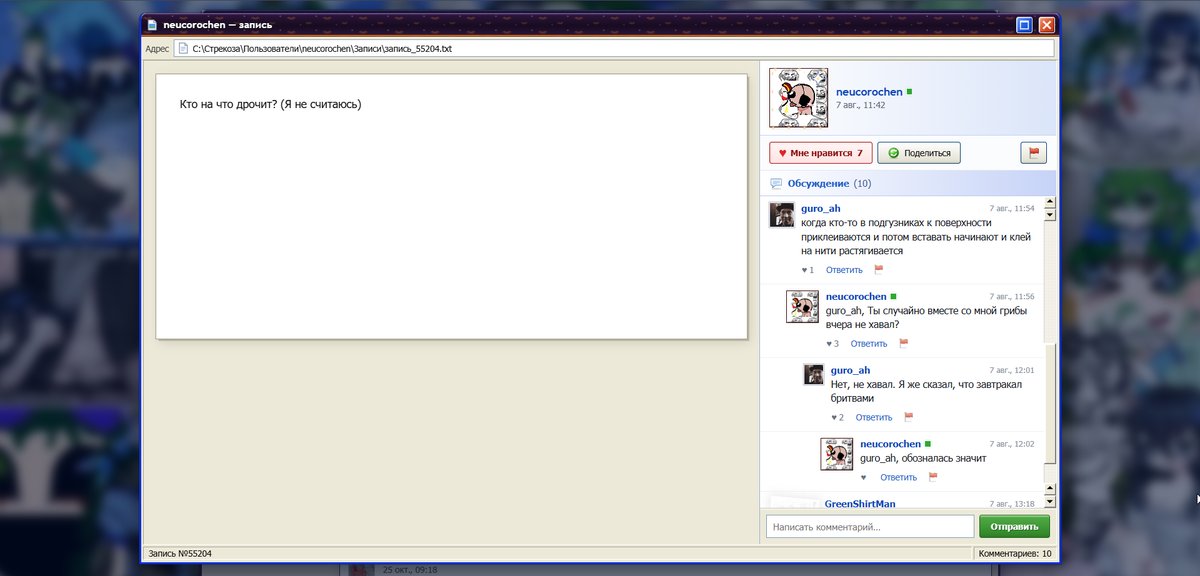Open neucorochen profile from the 11:56 comment
The width and height of the screenshot is (1200, 576).
coord(856,296)
